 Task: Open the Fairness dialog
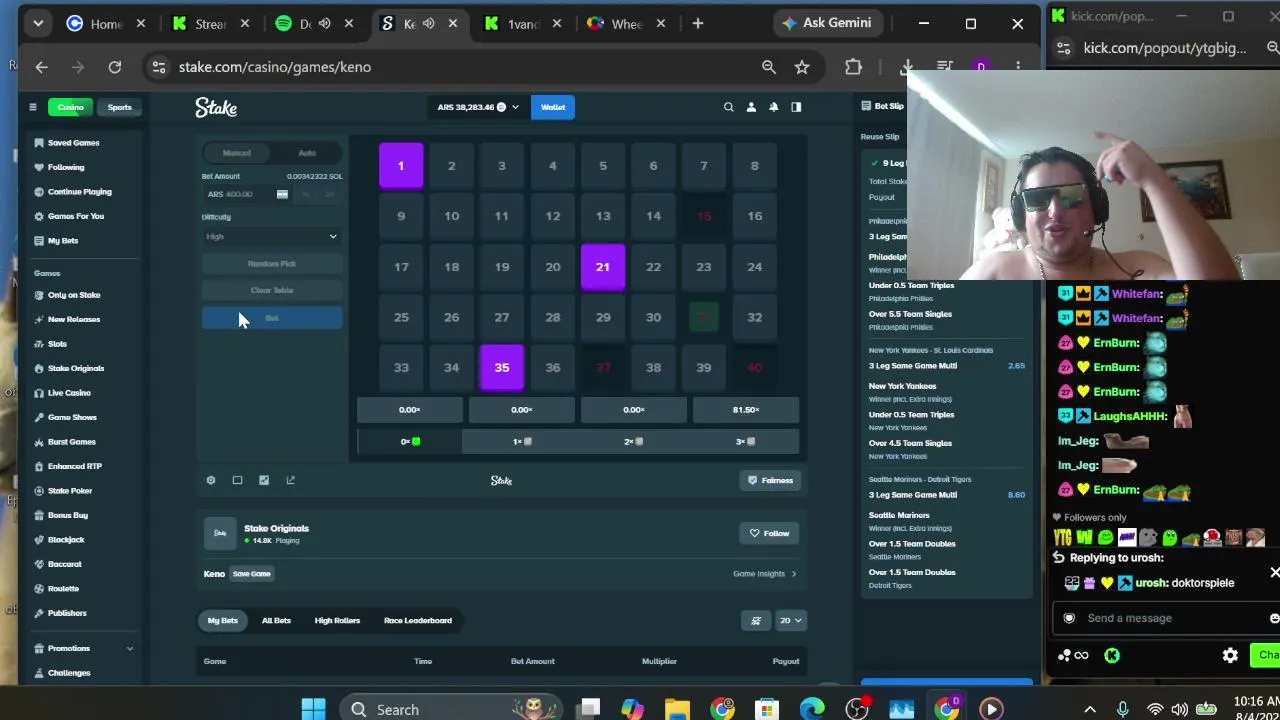point(770,481)
